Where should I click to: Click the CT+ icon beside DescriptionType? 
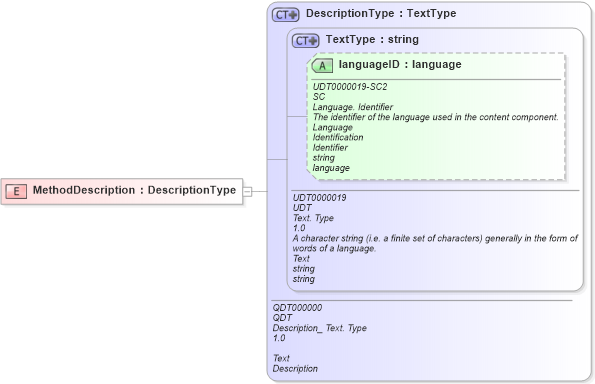(286, 14)
